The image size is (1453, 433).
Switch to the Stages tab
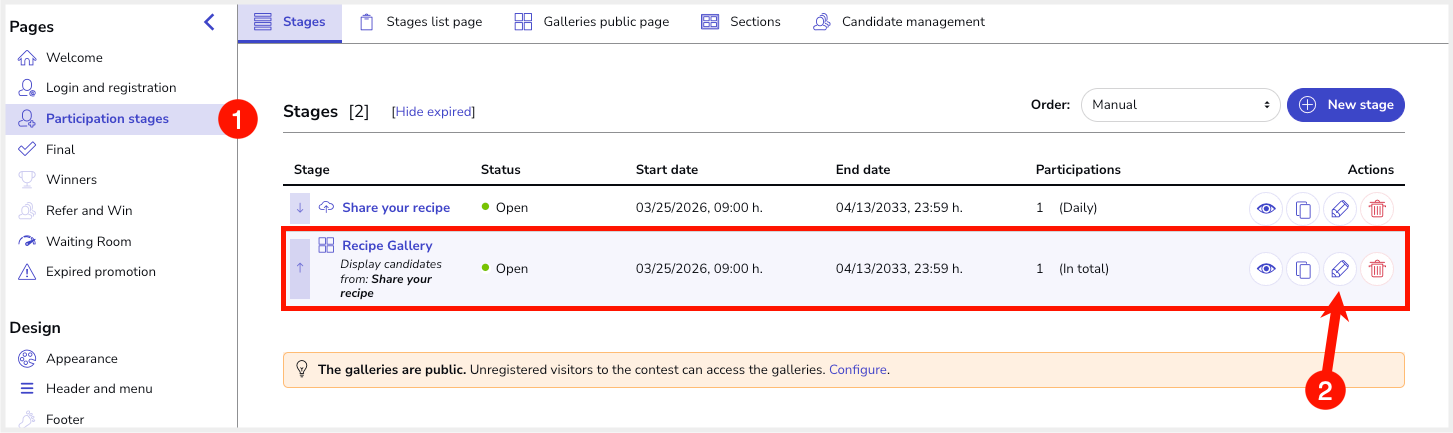tap(290, 22)
